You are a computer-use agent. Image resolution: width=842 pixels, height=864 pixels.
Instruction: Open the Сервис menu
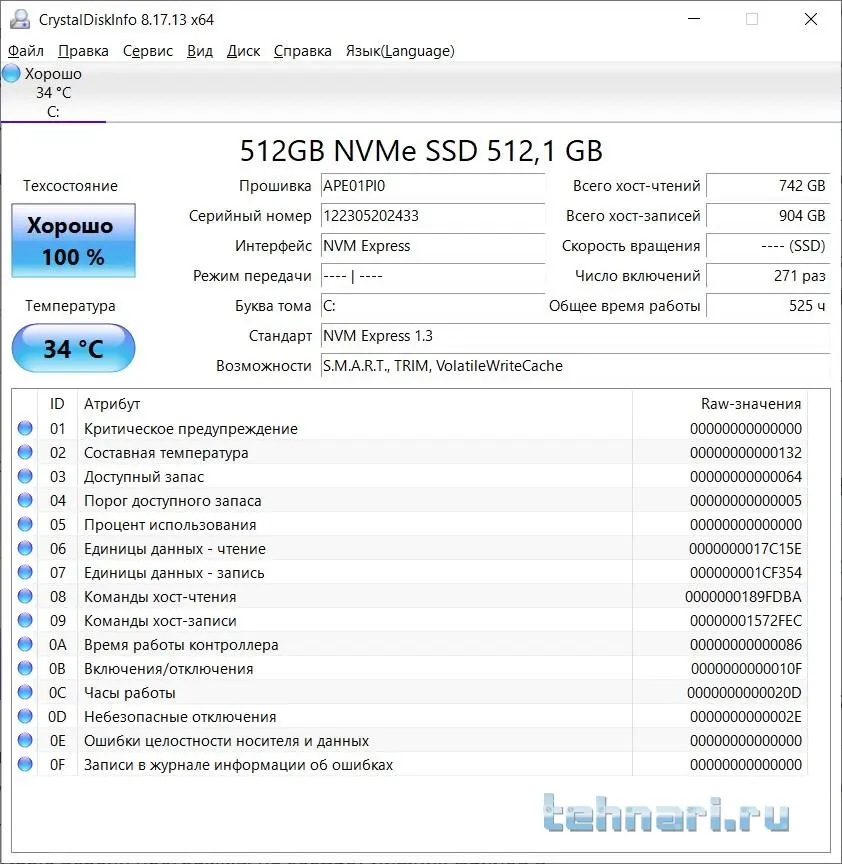(148, 51)
